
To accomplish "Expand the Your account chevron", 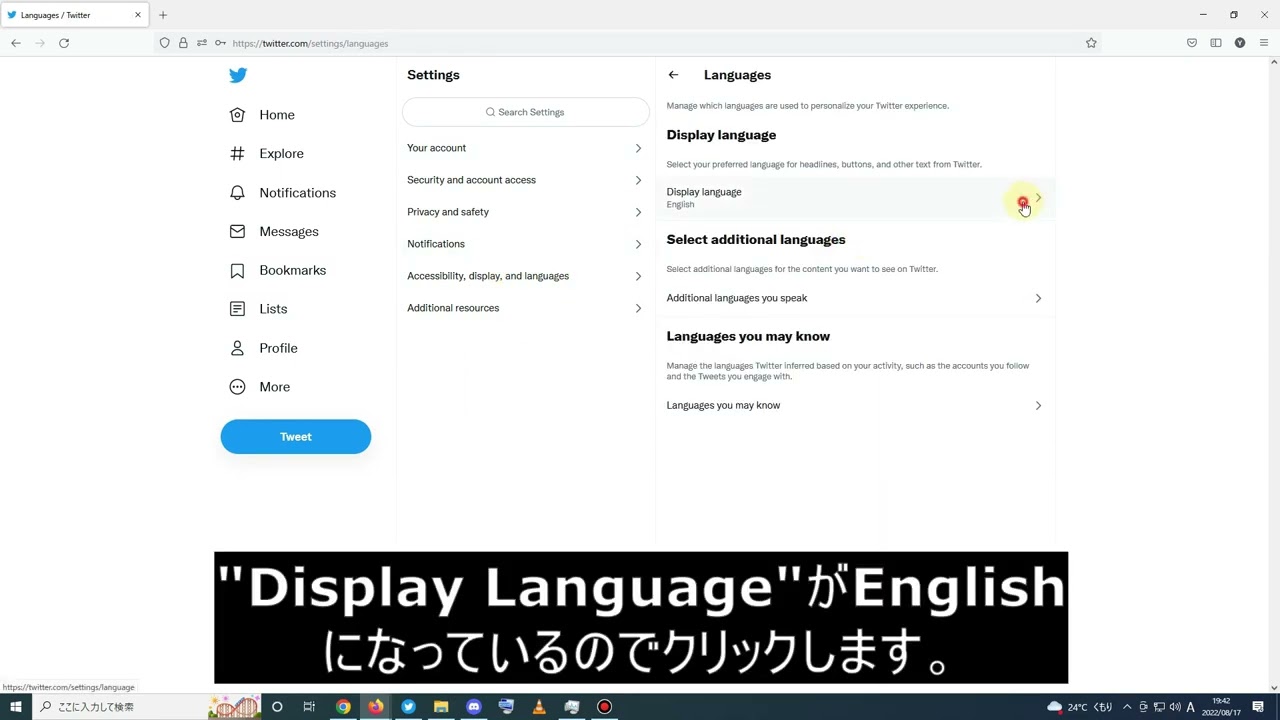I will click(638, 148).
